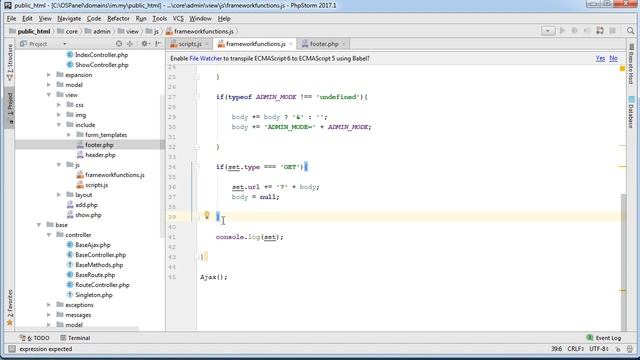The height and width of the screenshot is (360, 640).
Task: Expand the expansion folder
Action: (49, 75)
